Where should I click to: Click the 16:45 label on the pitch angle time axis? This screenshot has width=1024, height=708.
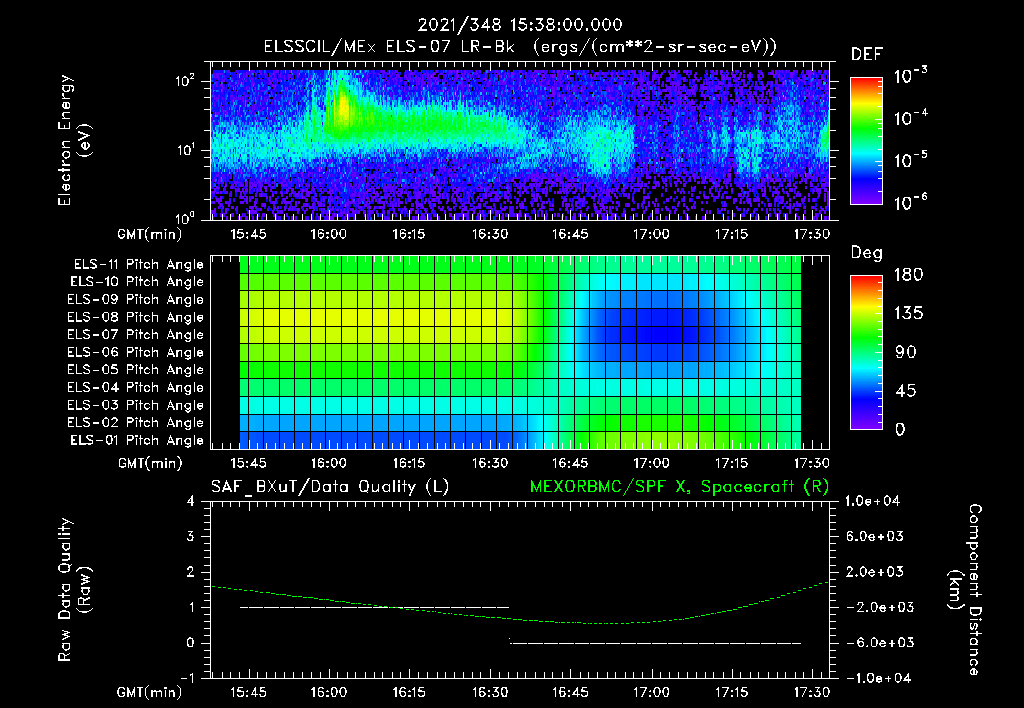(569, 464)
